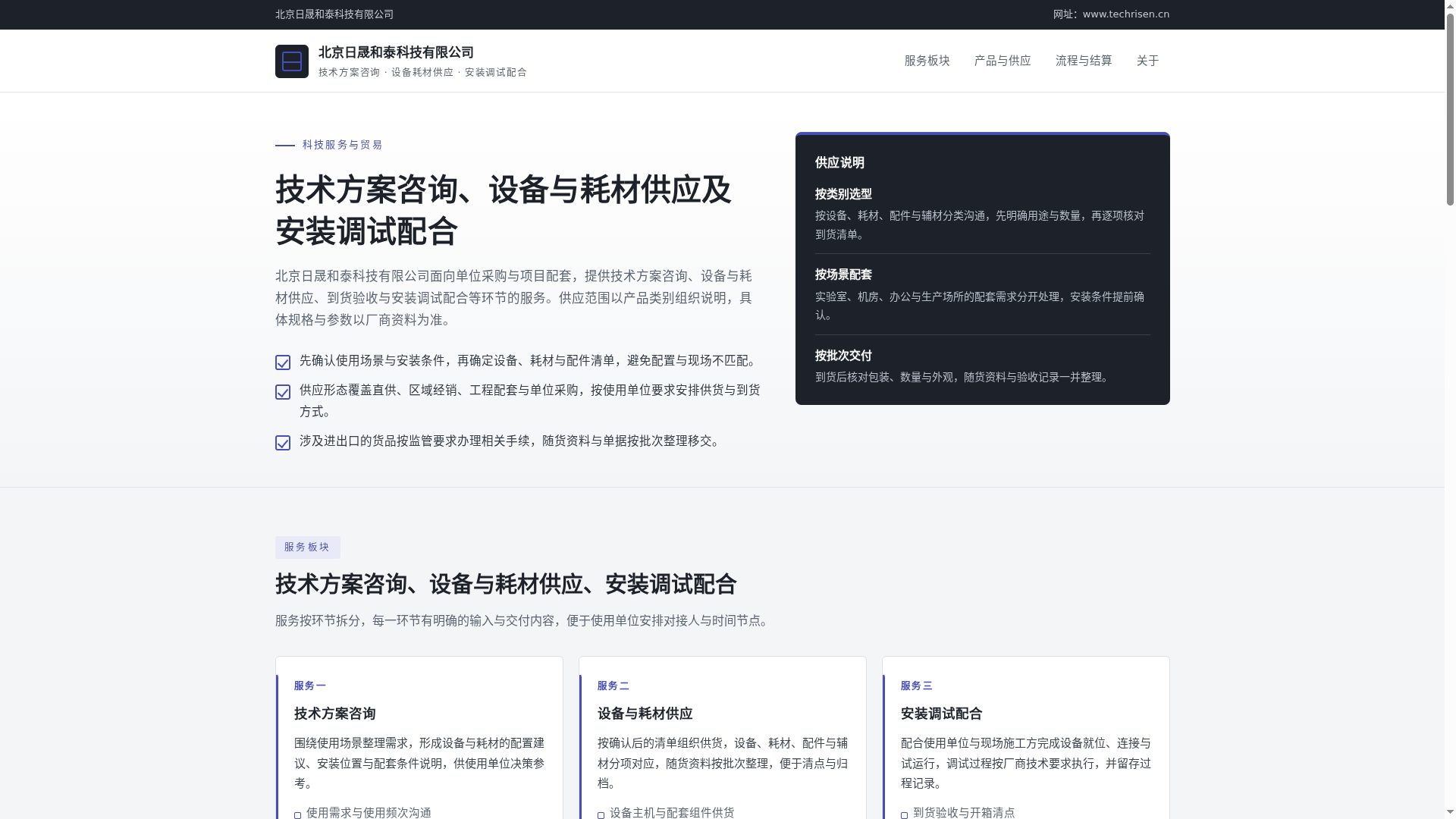This screenshot has height=819, width=1456.
Task: Click bullet icon beside 使用需求与使用频次沟通
Action: 297,815
